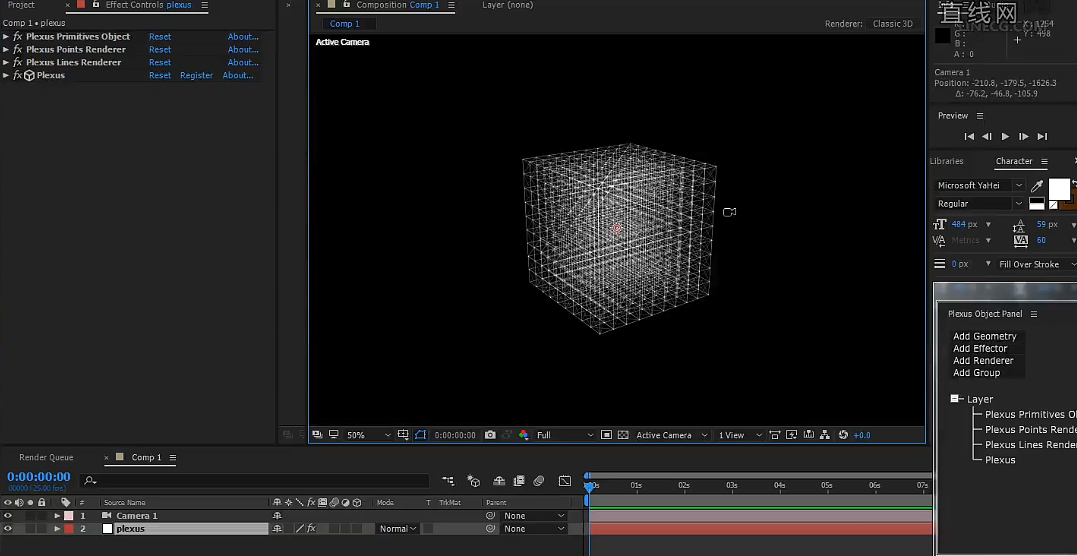Screen dimensions: 1077x556
Task: Switch to the Render Queue tab
Action: point(46,457)
